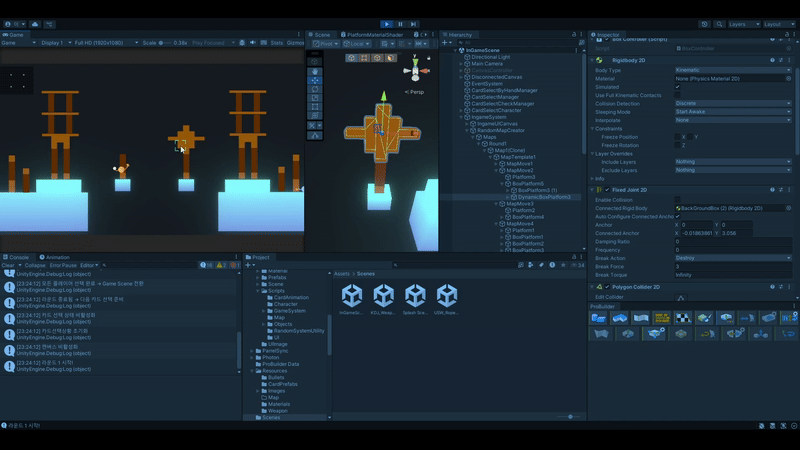Open the Layout dropdown in top toolbar
This screenshot has height=450, width=800.
tap(779, 24)
